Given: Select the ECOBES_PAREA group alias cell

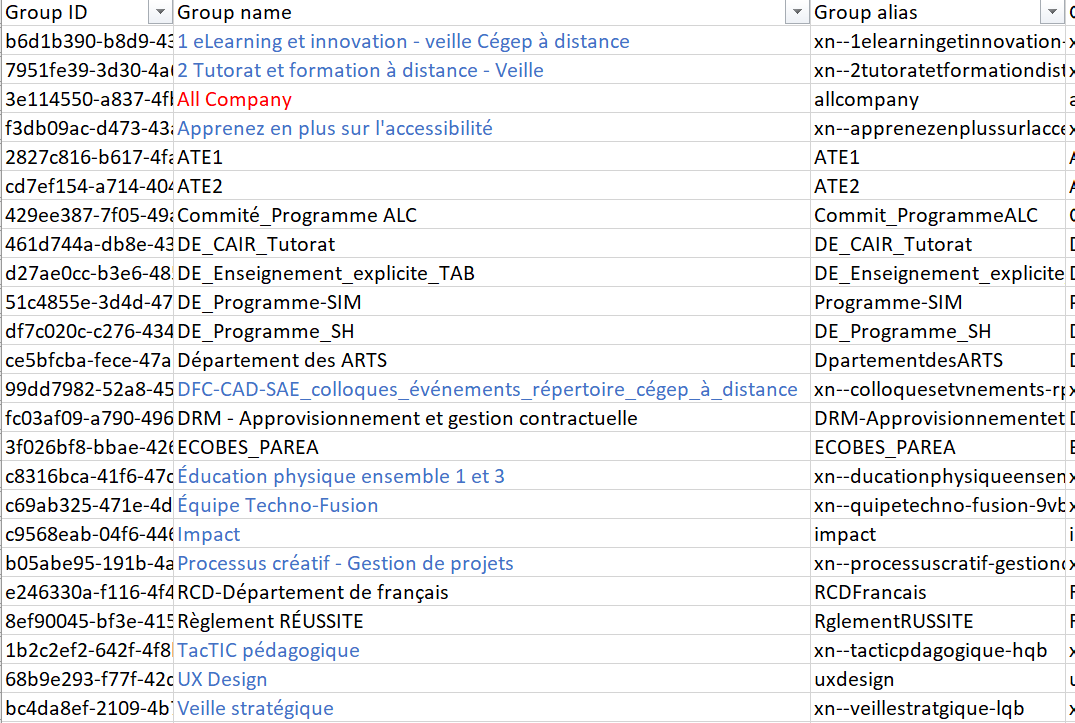Looking at the screenshot, I should click(x=884, y=447).
